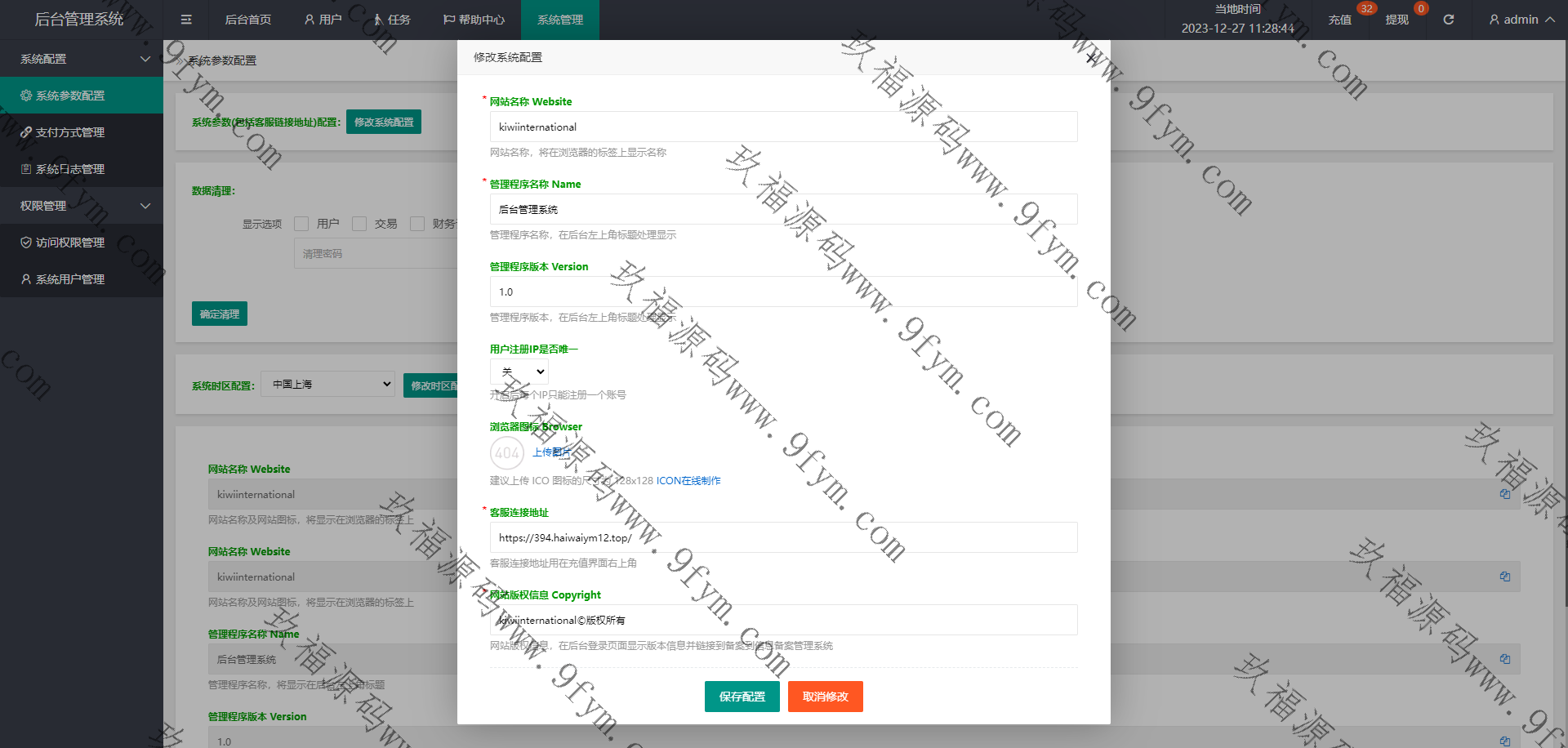Check the 交易 data cleanup checkbox
Image resolution: width=1568 pixels, height=748 pixels.
(359, 224)
